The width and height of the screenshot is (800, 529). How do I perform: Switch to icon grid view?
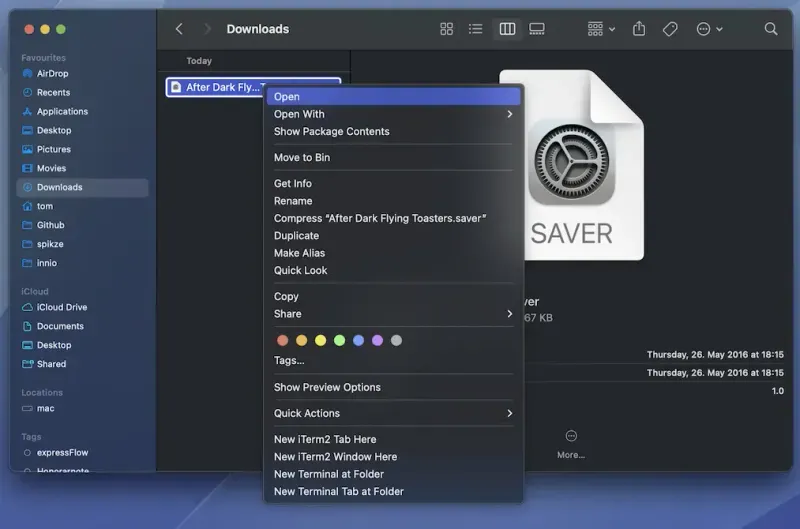click(x=446, y=29)
